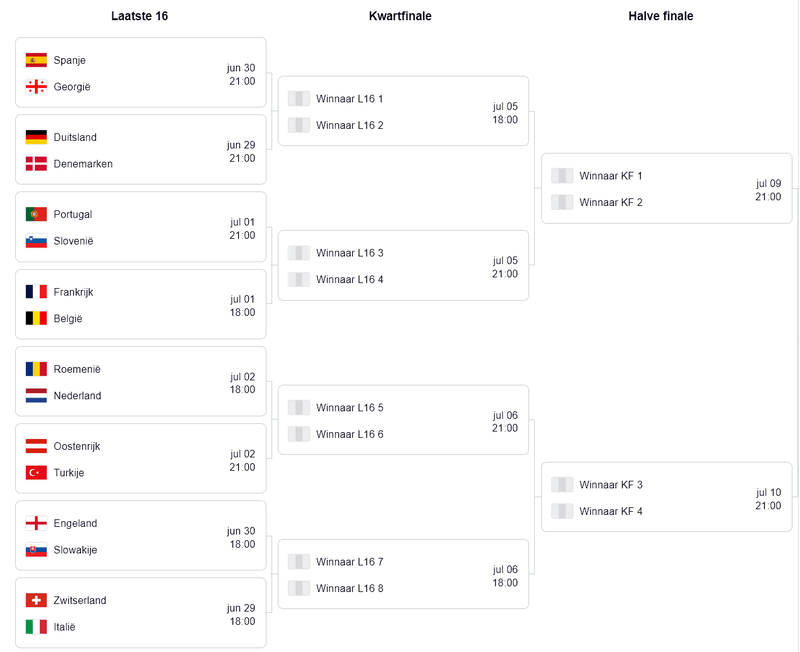Click the Spain flag icon
800x652 pixels.
(36, 60)
